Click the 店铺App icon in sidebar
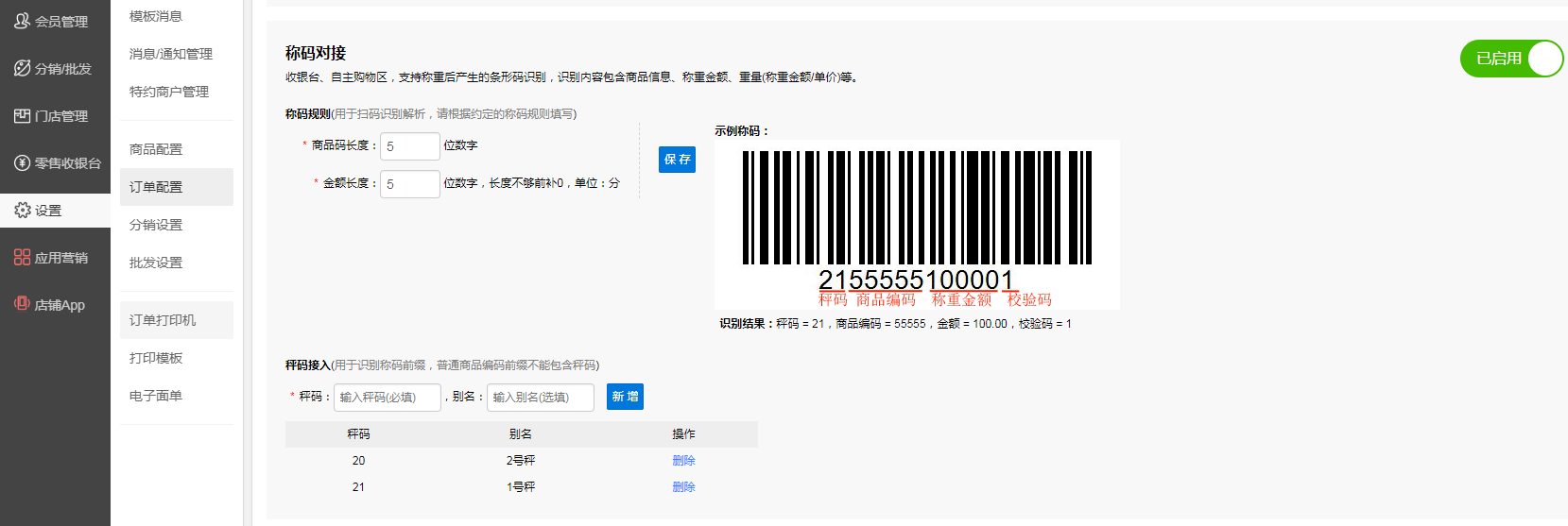This screenshot has width=1568, height=526. pyautogui.click(x=22, y=304)
